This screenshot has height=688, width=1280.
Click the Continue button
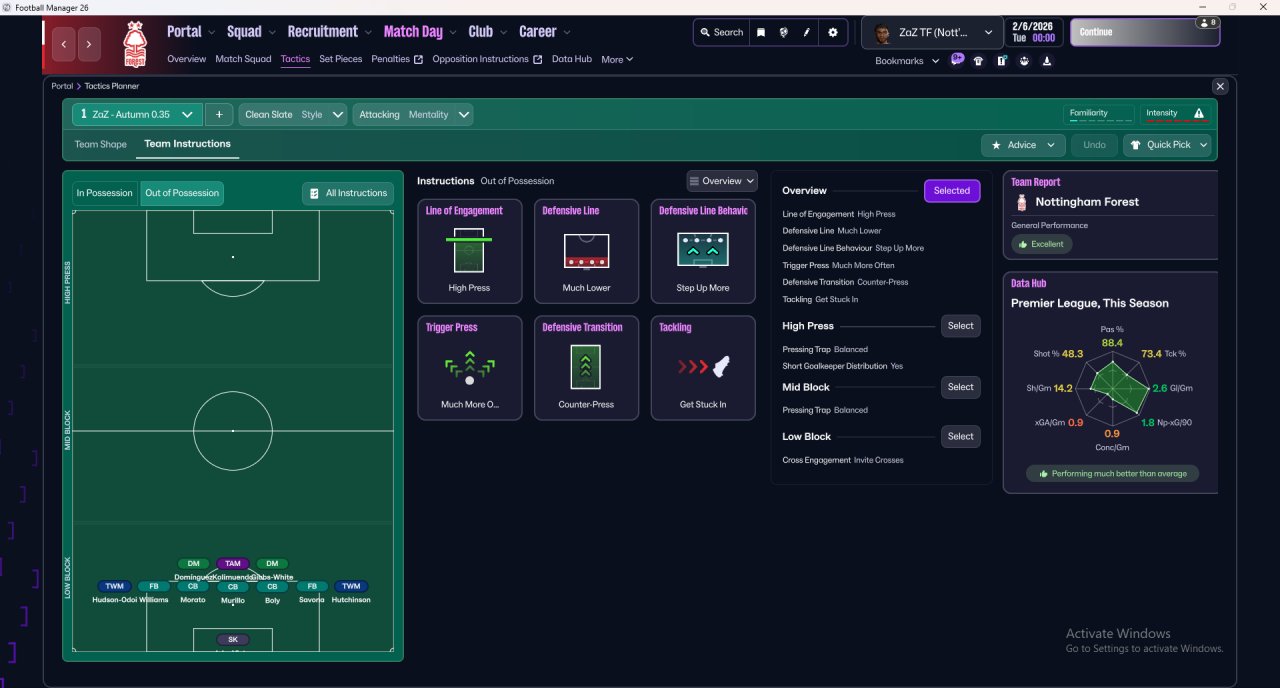click(1145, 32)
